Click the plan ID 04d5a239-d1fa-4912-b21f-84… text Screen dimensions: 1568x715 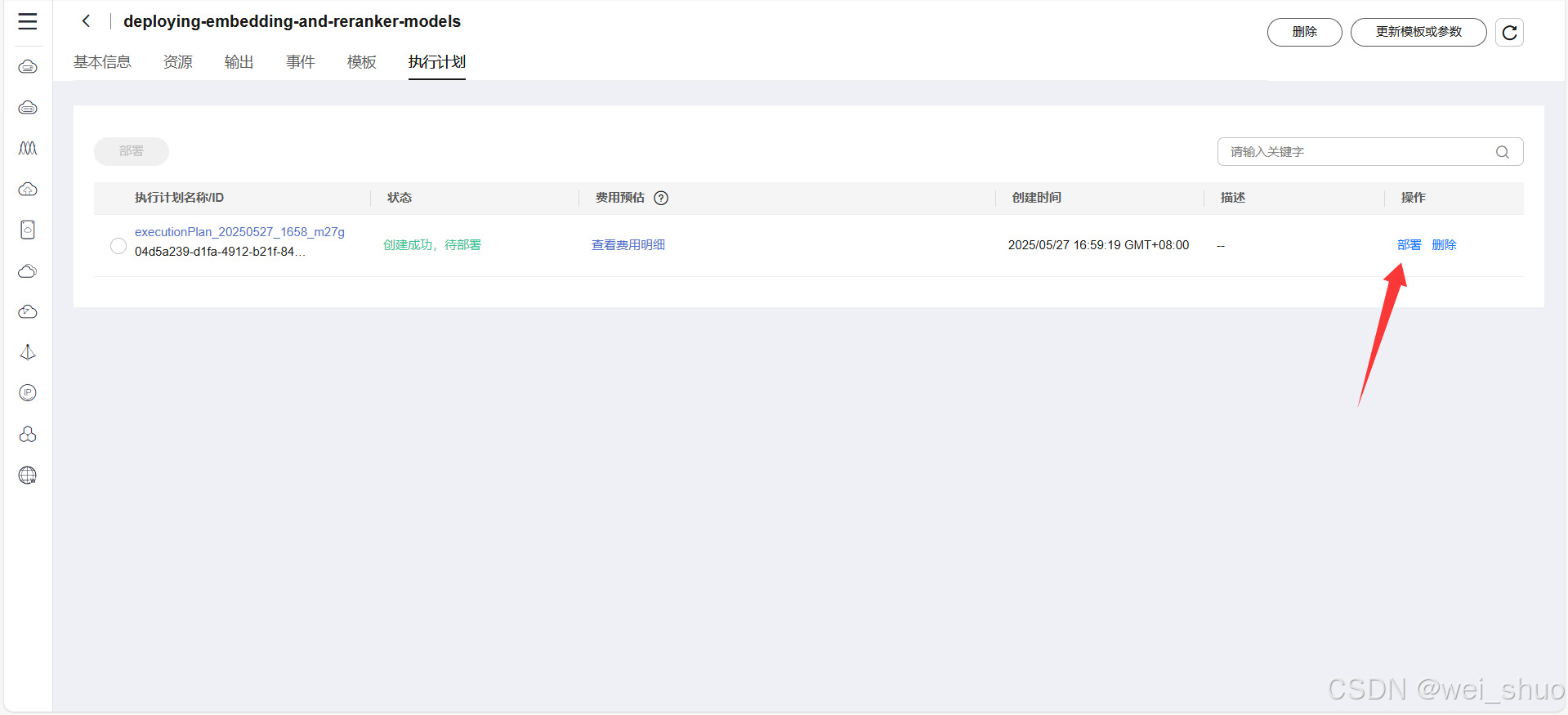coord(220,252)
